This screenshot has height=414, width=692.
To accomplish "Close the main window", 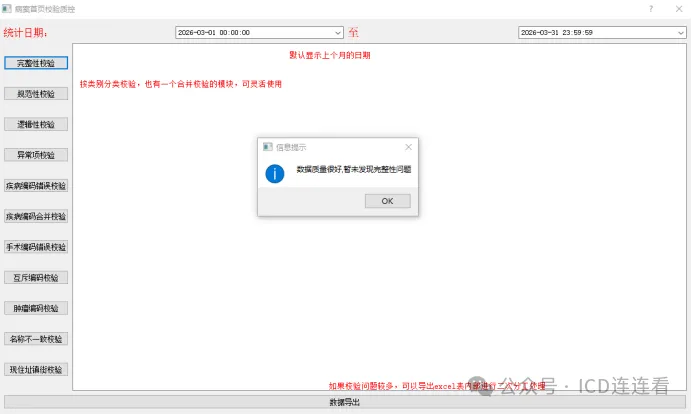I will (x=679, y=8).
